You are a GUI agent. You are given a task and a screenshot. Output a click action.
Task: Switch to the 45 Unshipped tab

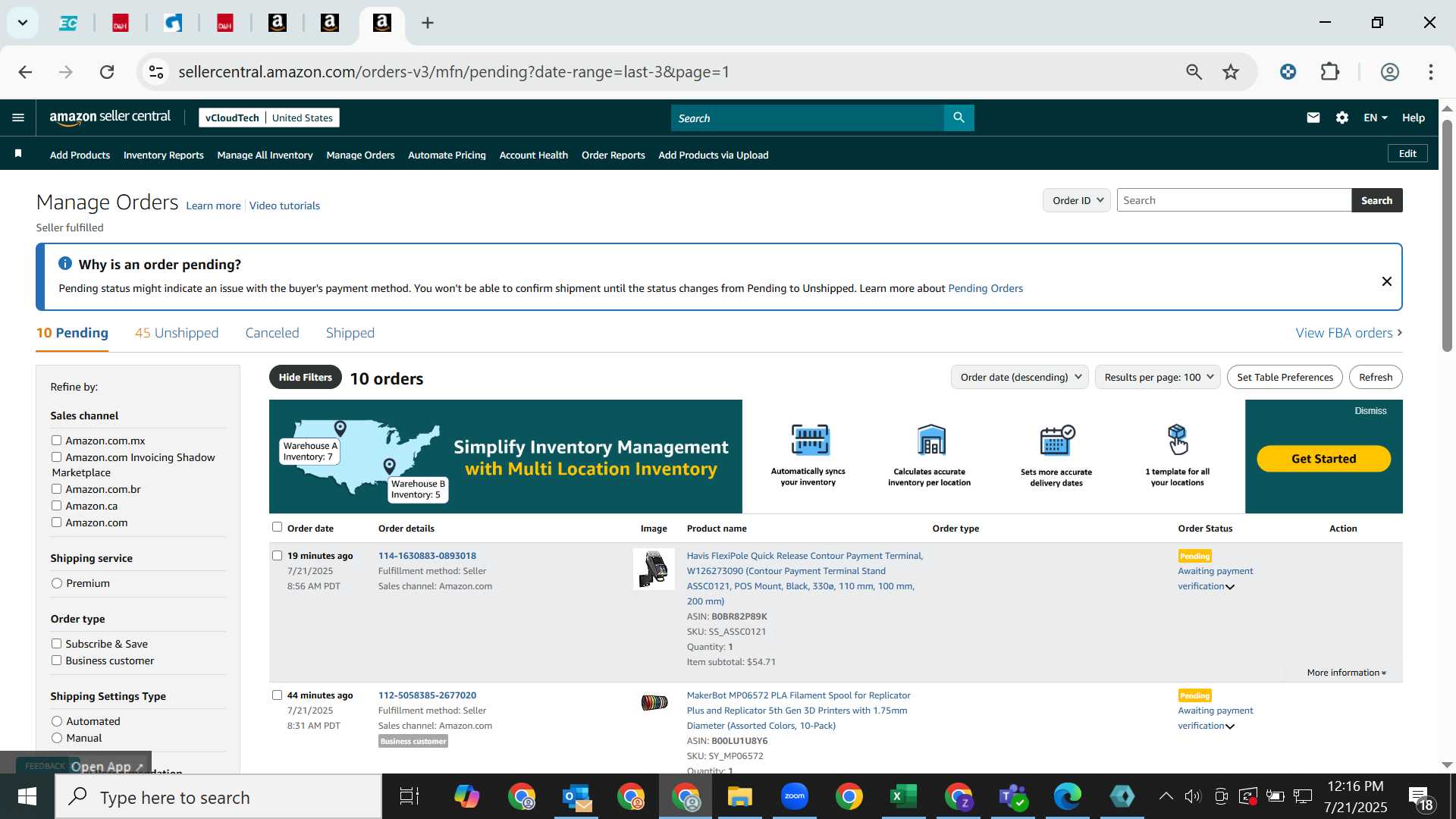(x=177, y=333)
